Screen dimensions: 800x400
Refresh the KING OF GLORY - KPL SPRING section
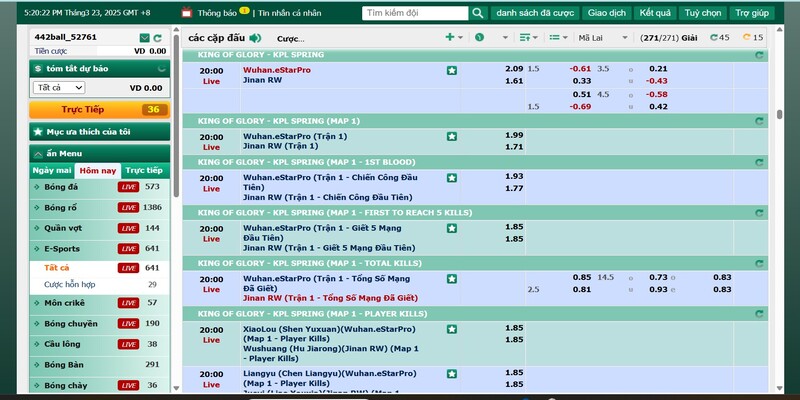[759, 55]
